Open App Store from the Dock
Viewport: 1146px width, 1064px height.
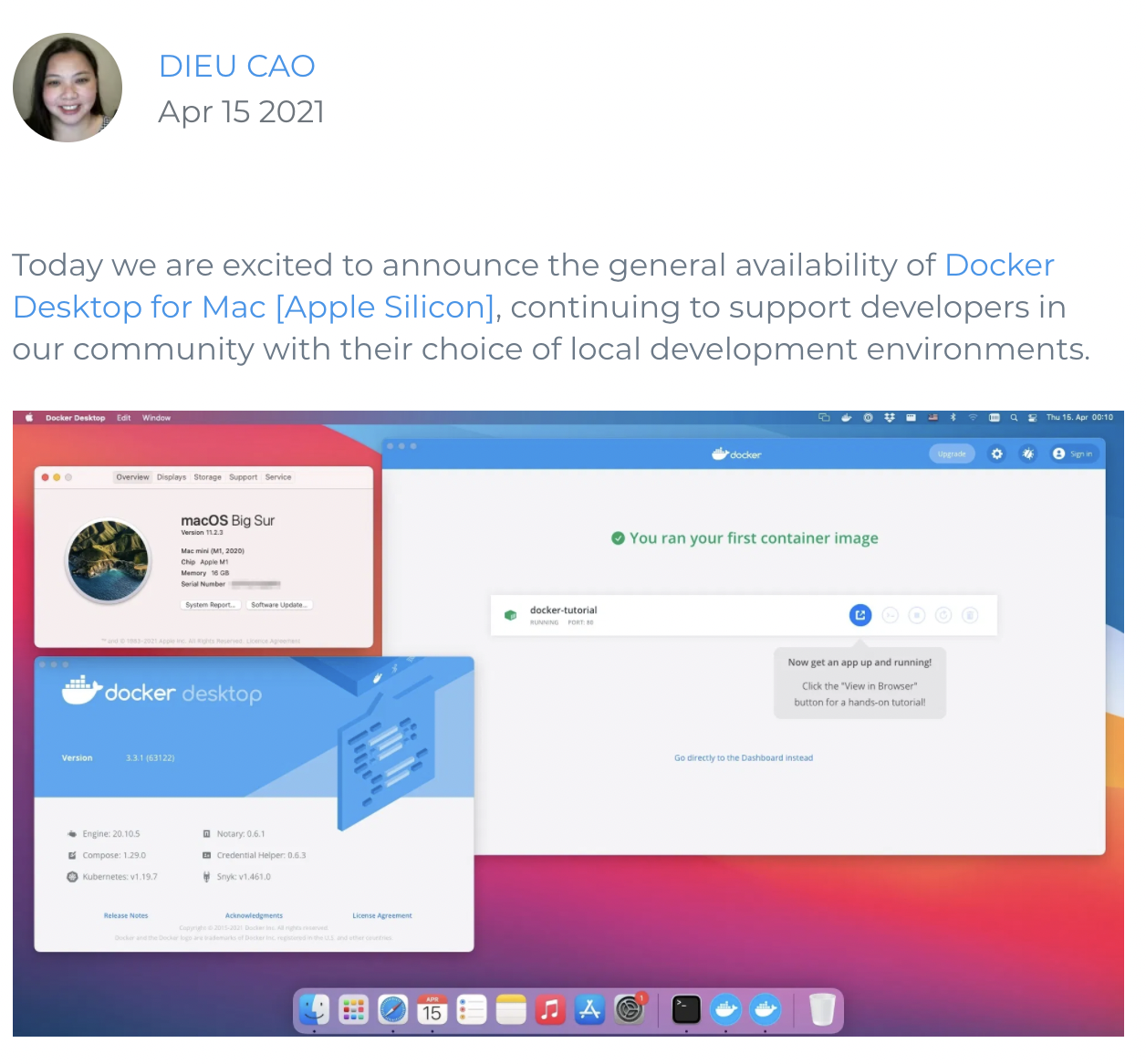pyautogui.click(x=589, y=1009)
